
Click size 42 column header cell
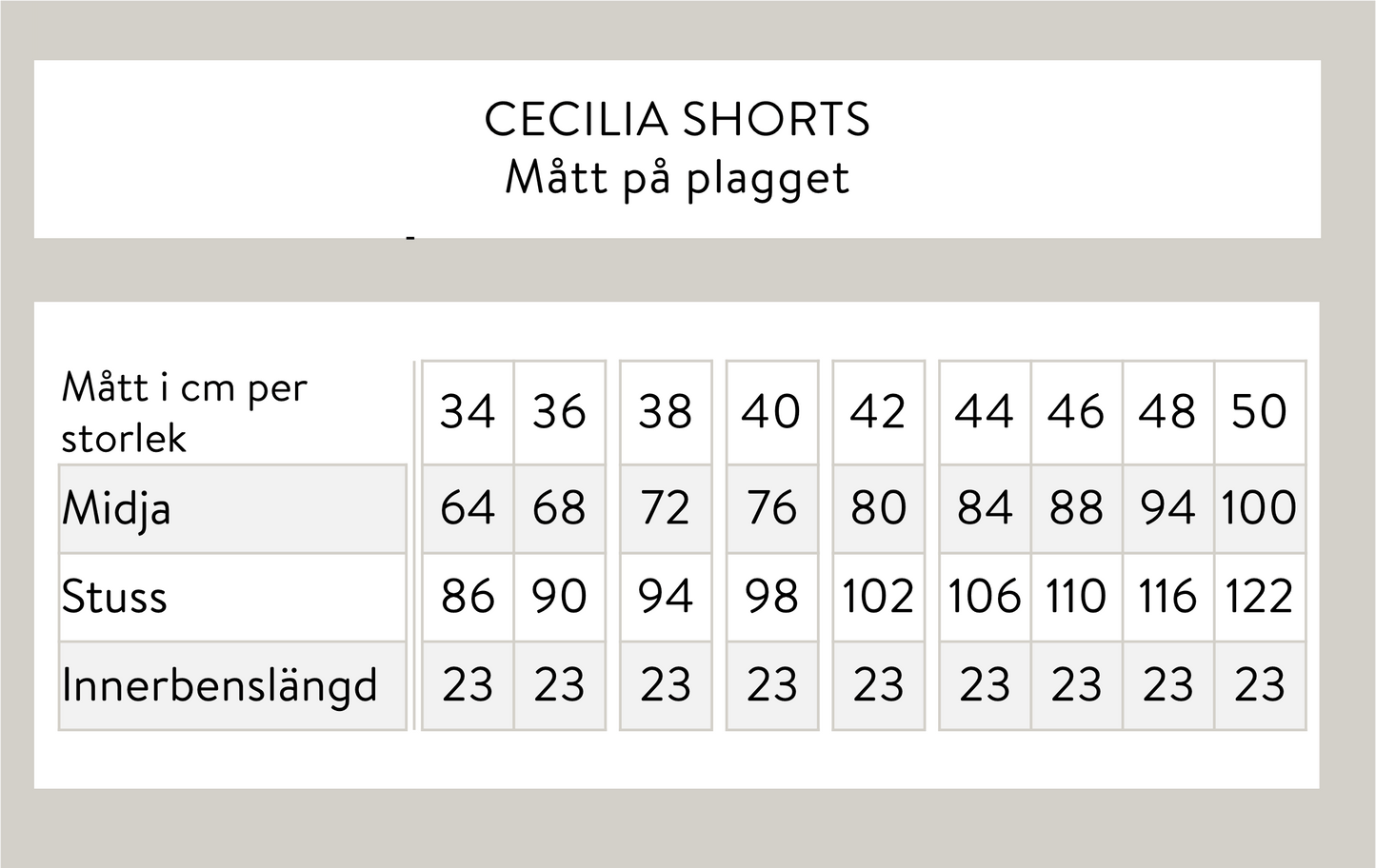(878, 412)
